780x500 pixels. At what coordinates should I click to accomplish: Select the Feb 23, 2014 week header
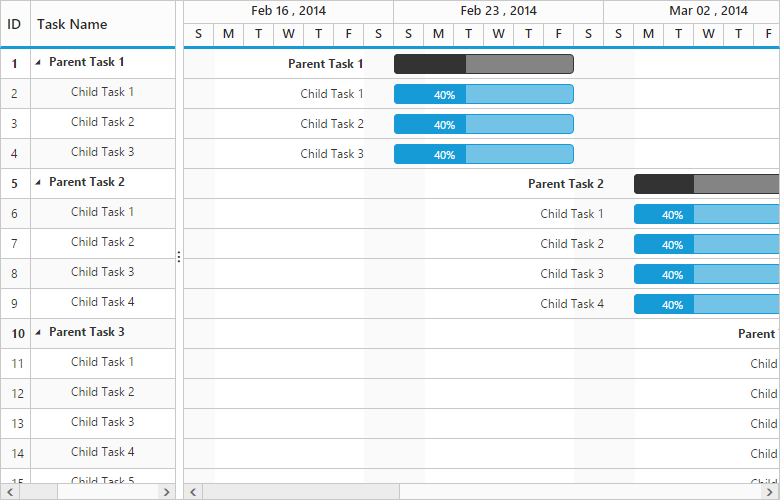pyautogui.click(x=498, y=11)
